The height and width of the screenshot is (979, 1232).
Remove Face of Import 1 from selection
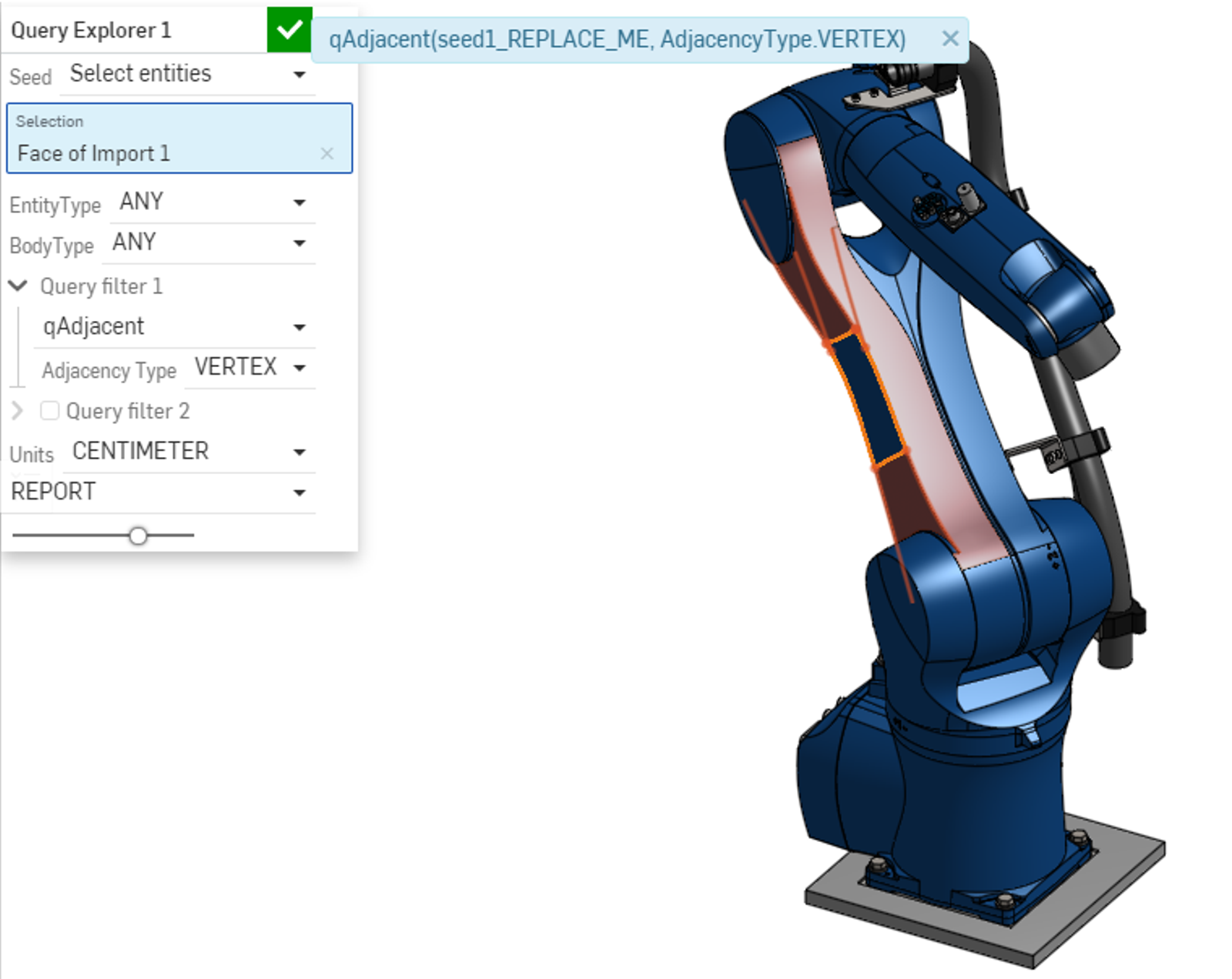327,153
